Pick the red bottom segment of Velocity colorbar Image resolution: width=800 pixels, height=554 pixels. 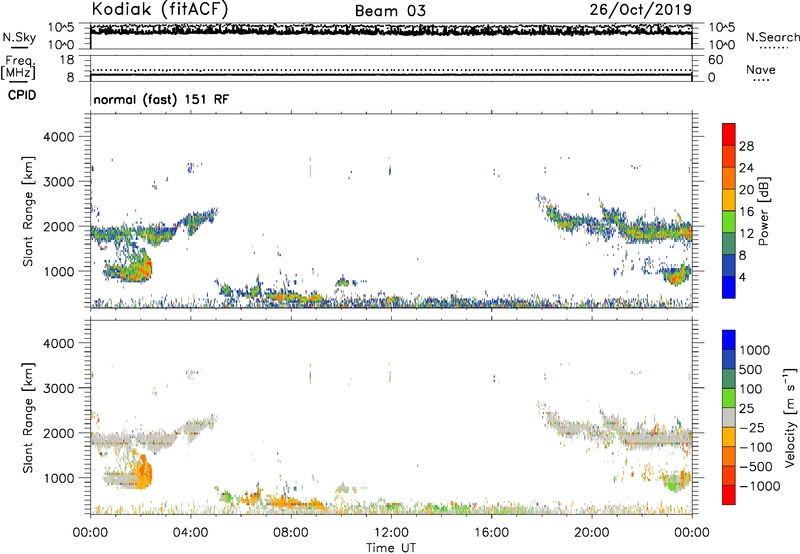(x=729, y=495)
